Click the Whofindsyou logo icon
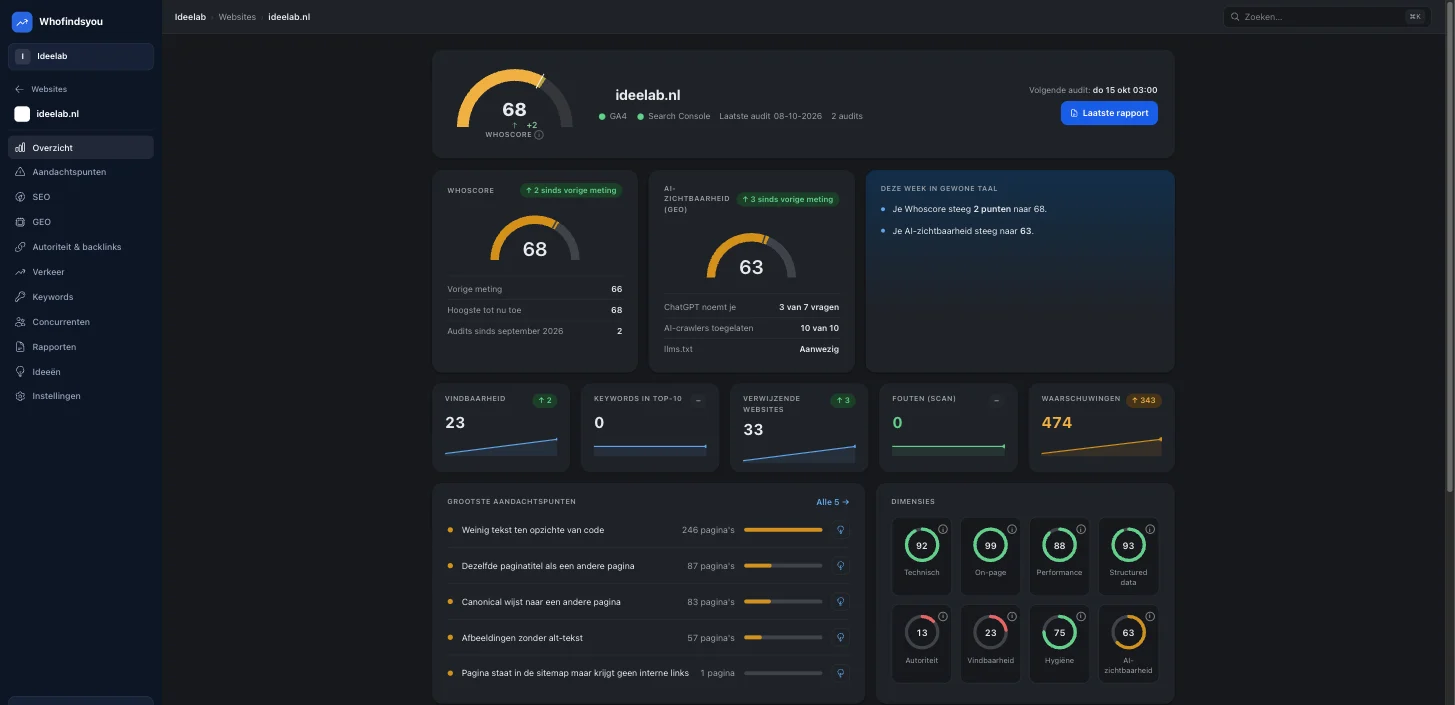1455x705 pixels. [22, 21]
